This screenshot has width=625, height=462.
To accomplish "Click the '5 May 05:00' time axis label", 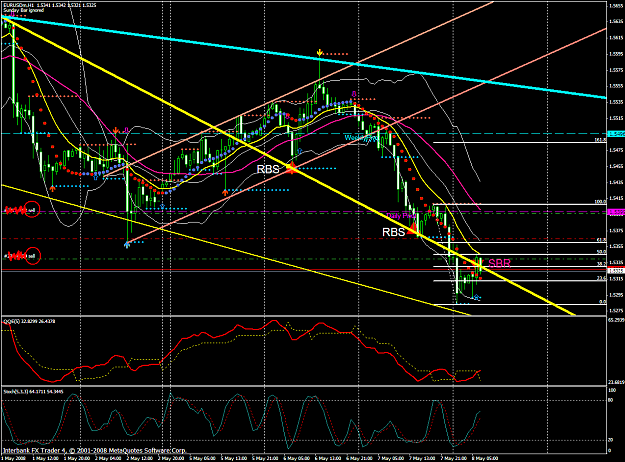I will [202, 458].
